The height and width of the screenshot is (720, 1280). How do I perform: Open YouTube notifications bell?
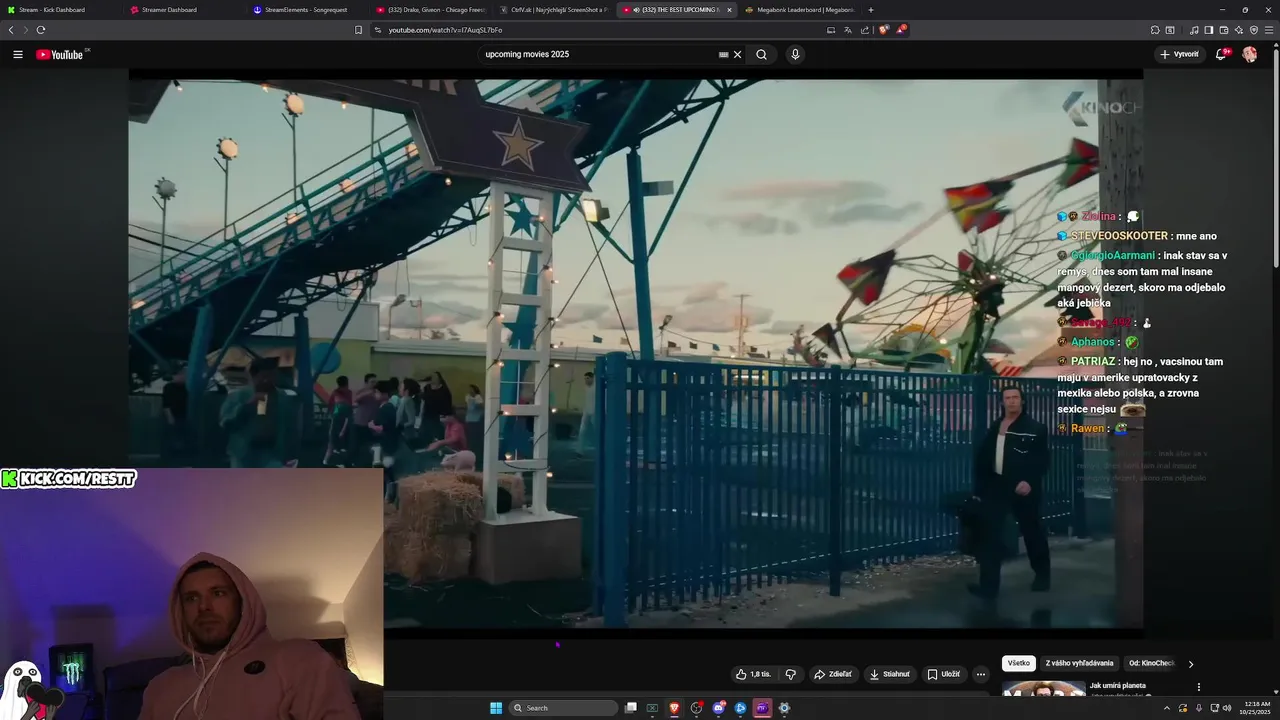[x=1221, y=54]
